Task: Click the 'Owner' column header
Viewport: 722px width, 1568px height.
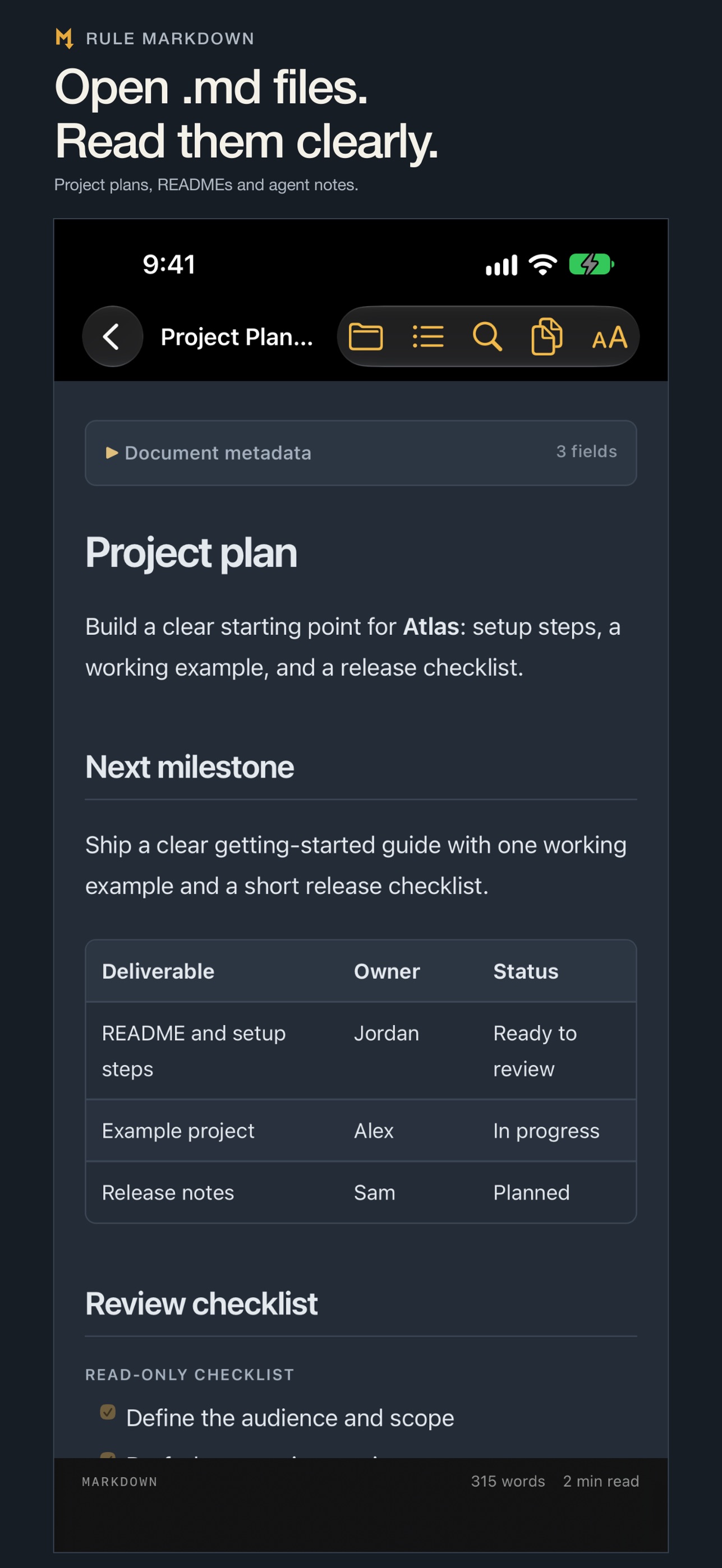Action: (387, 971)
